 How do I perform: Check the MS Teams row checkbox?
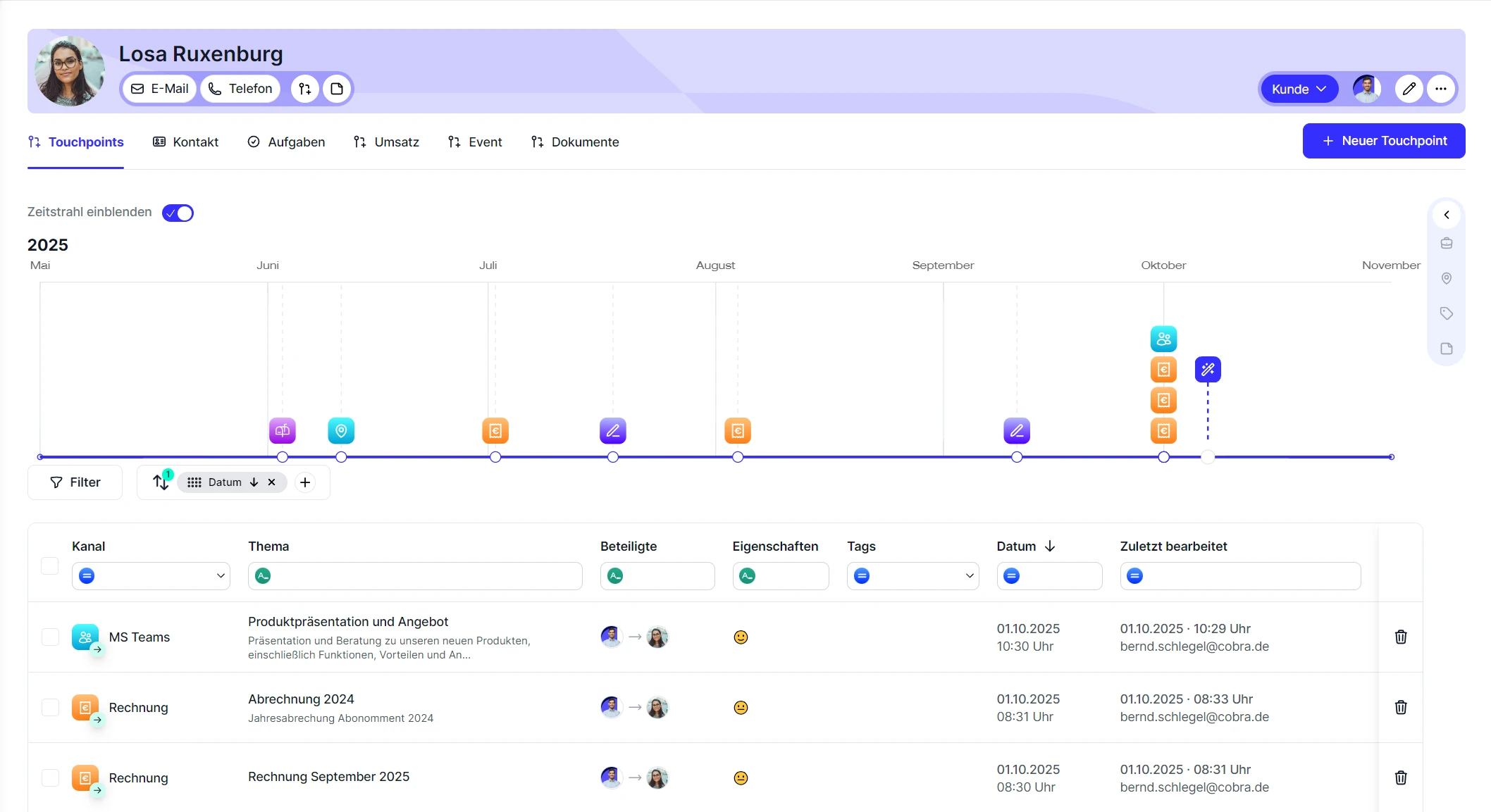[x=50, y=637]
